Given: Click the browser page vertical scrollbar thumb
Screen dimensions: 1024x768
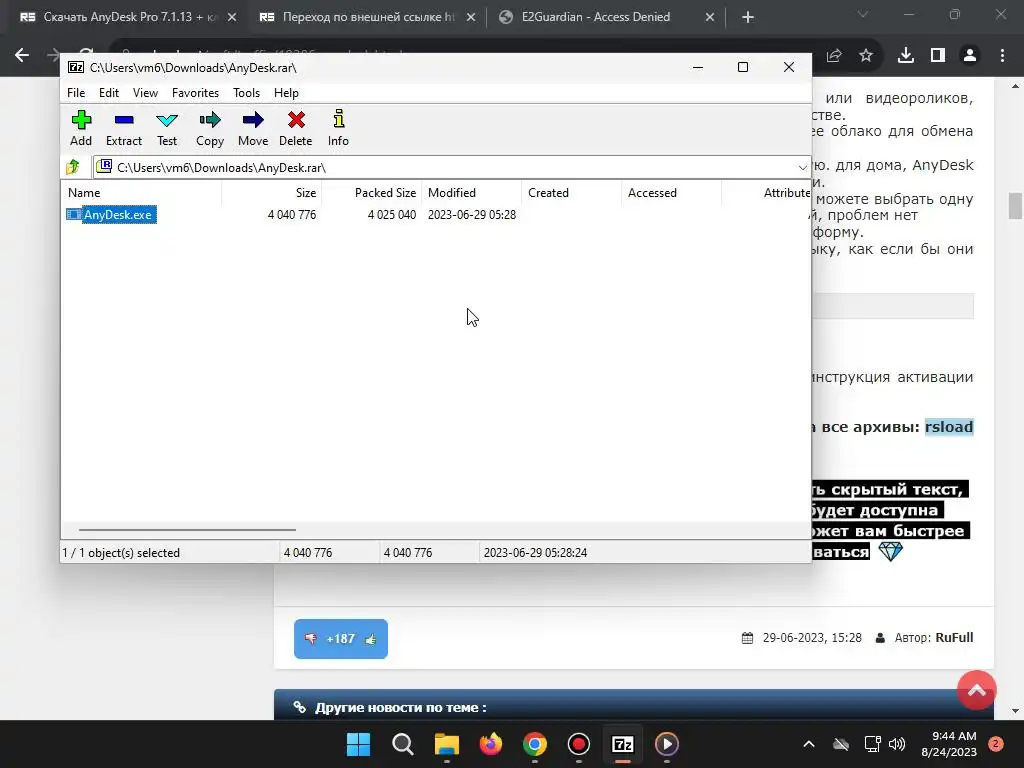Looking at the screenshot, I should click(1015, 206).
